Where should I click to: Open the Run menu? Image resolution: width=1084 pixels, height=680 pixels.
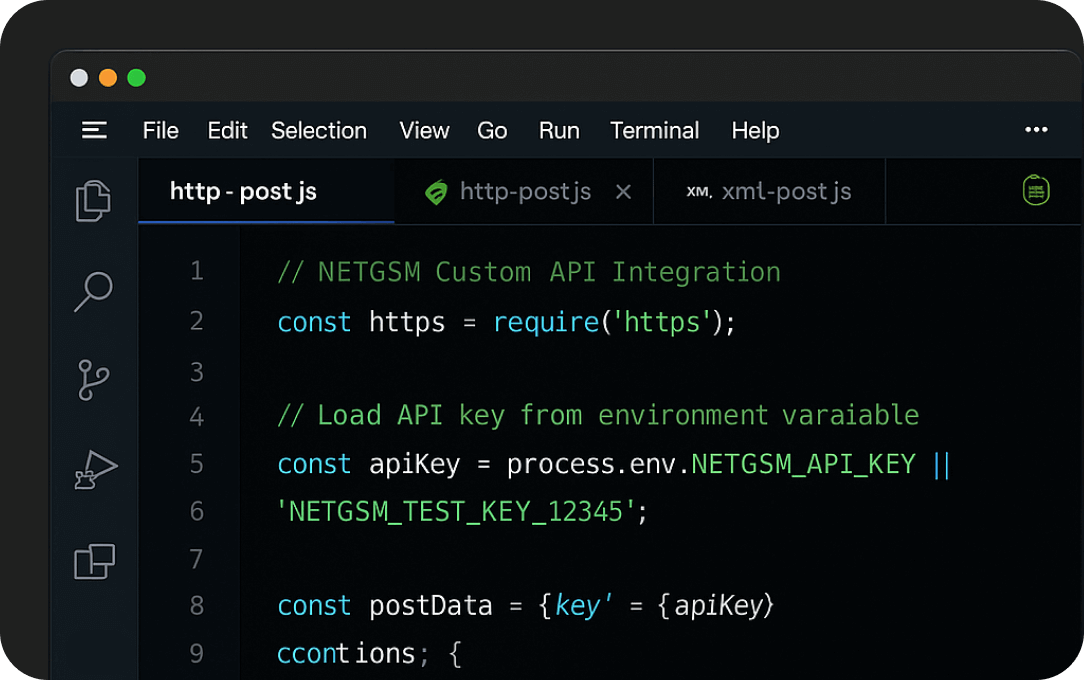coord(559,130)
